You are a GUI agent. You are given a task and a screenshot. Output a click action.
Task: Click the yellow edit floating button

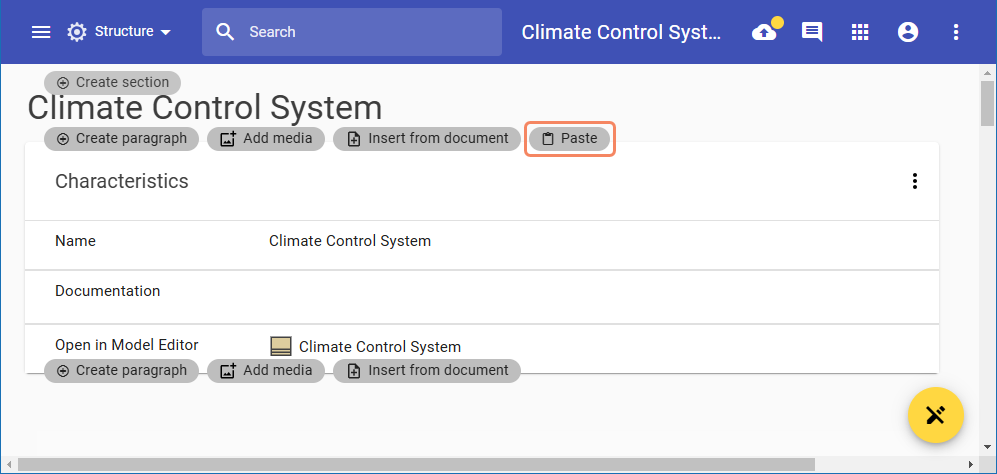point(935,415)
